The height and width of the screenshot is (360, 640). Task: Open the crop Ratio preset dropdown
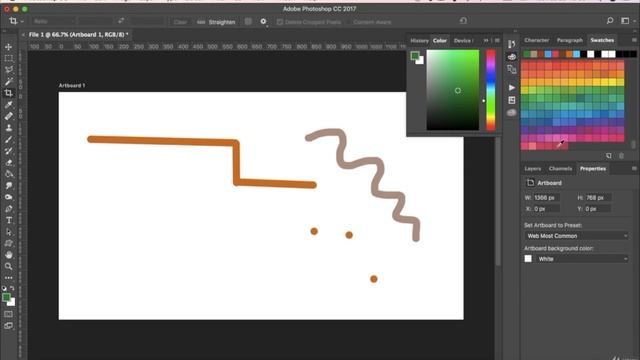(x=53, y=21)
